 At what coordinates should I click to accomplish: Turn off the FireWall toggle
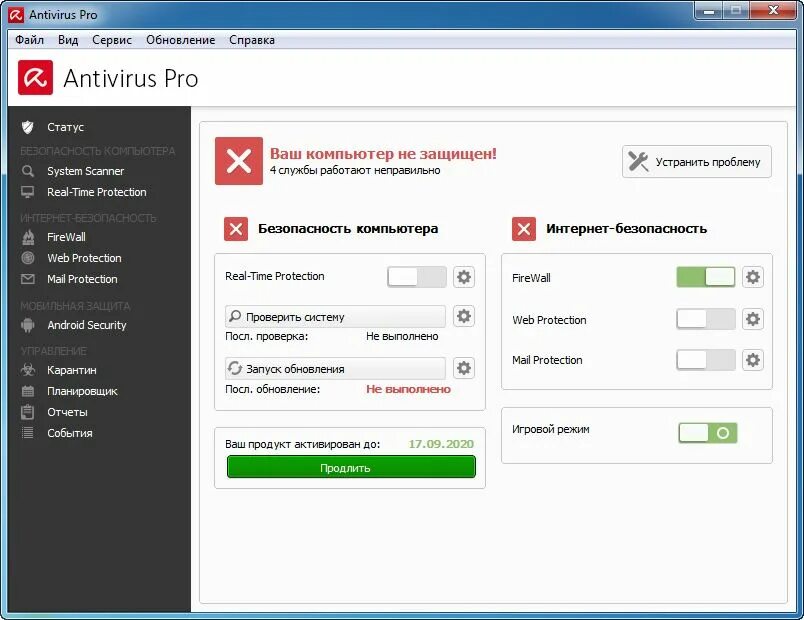click(x=706, y=277)
